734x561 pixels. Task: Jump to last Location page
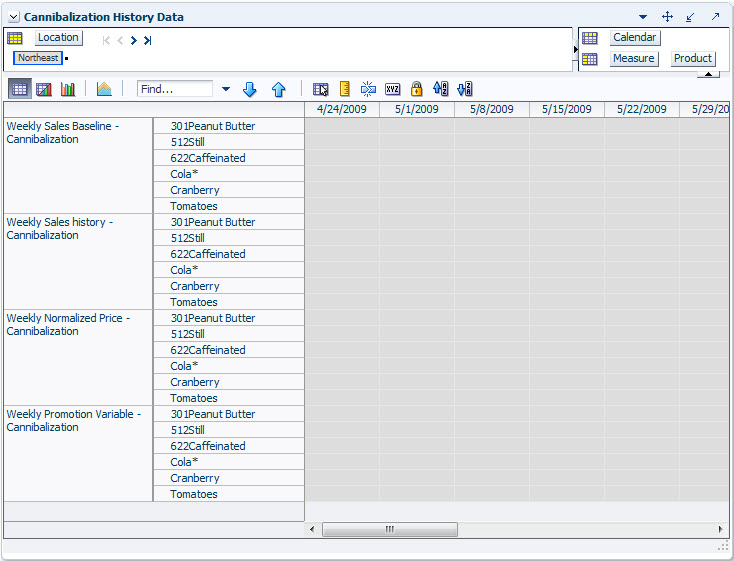(147, 40)
